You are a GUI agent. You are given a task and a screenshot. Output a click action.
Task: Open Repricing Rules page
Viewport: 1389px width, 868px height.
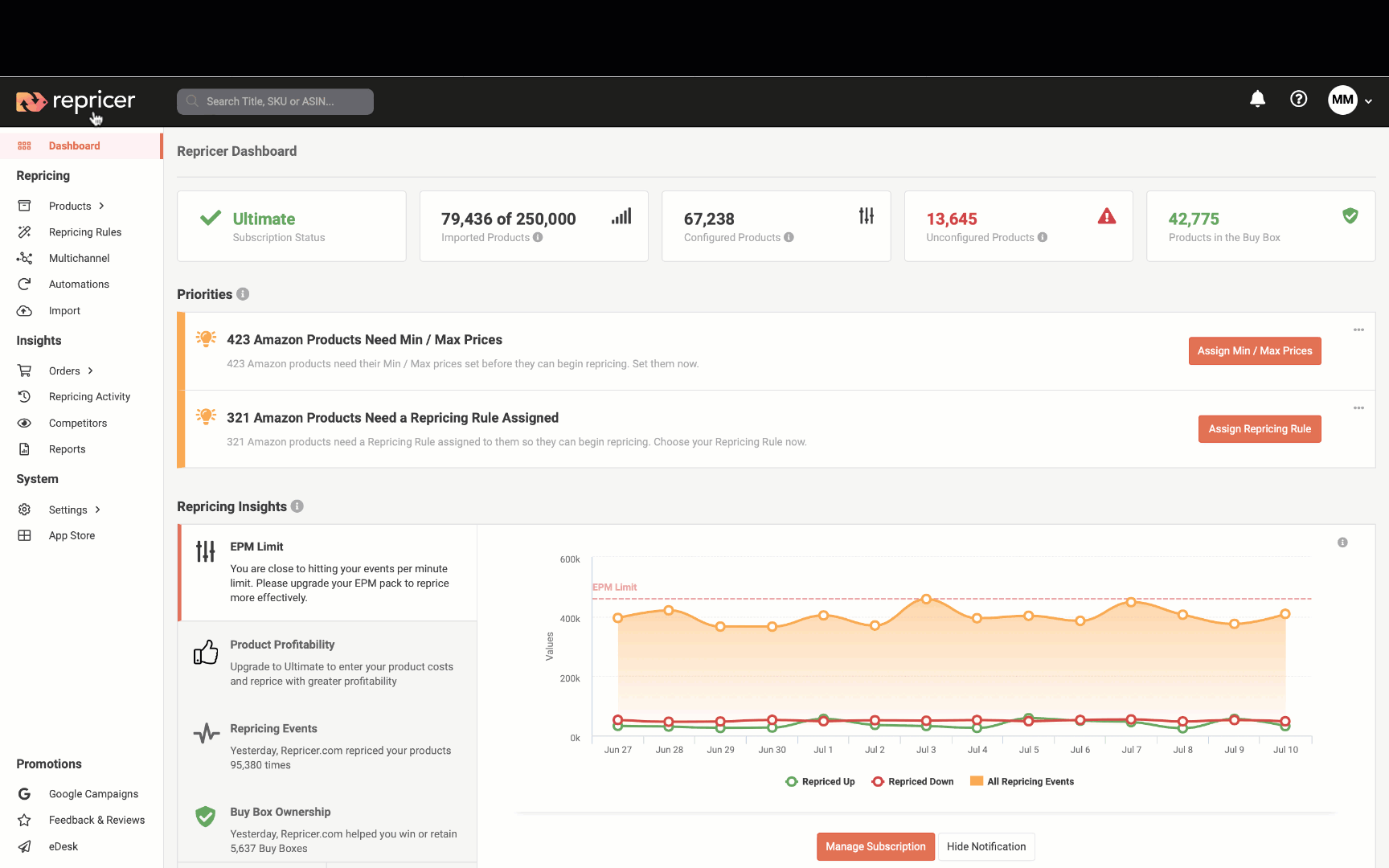click(x=85, y=232)
